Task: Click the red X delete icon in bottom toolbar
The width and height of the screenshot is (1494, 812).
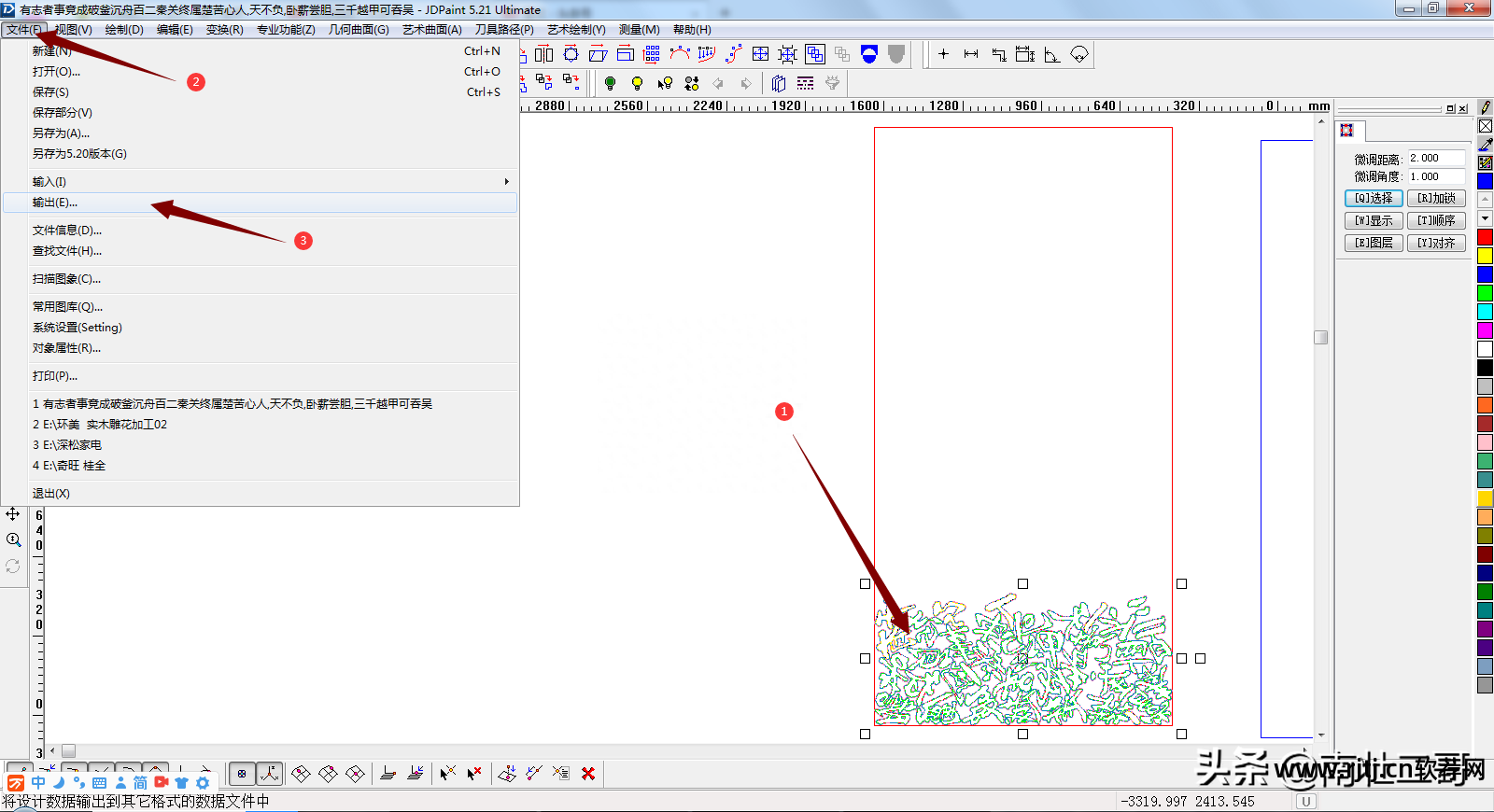Action: (588, 774)
